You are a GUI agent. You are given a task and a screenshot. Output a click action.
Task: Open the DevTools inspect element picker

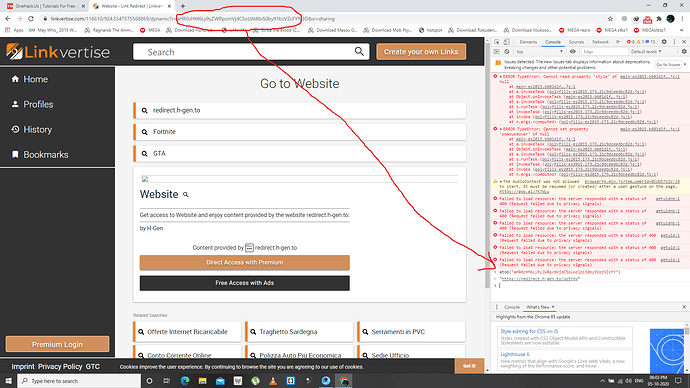click(x=496, y=42)
